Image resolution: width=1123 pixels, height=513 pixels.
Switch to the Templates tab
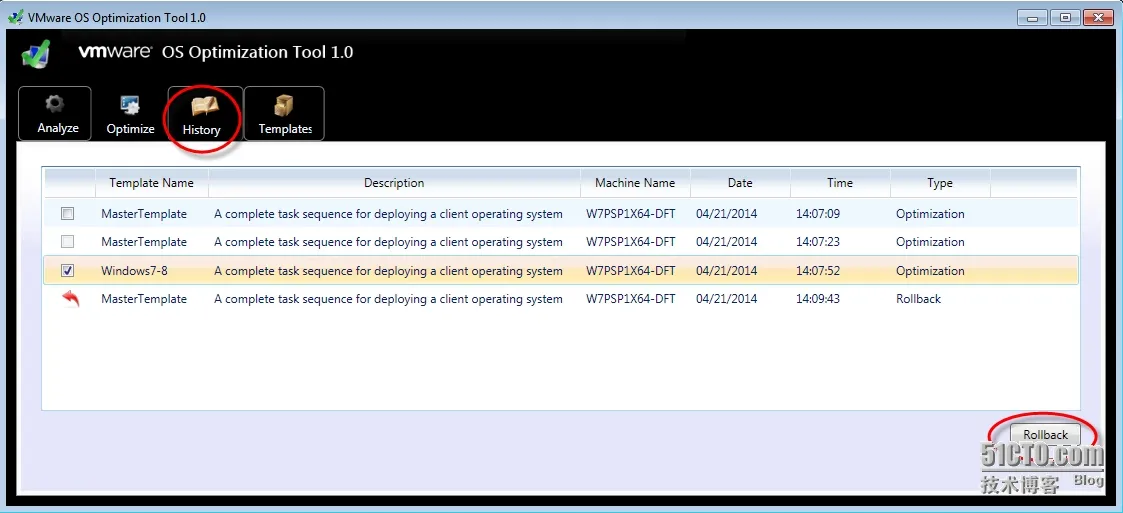(284, 113)
